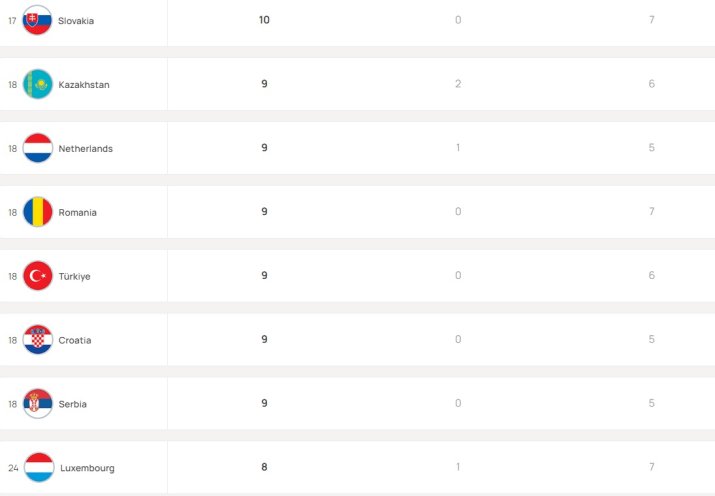Screen dimensions: 715x496
Task: Click the Netherlands country name
Action: [x=86, y=148]
